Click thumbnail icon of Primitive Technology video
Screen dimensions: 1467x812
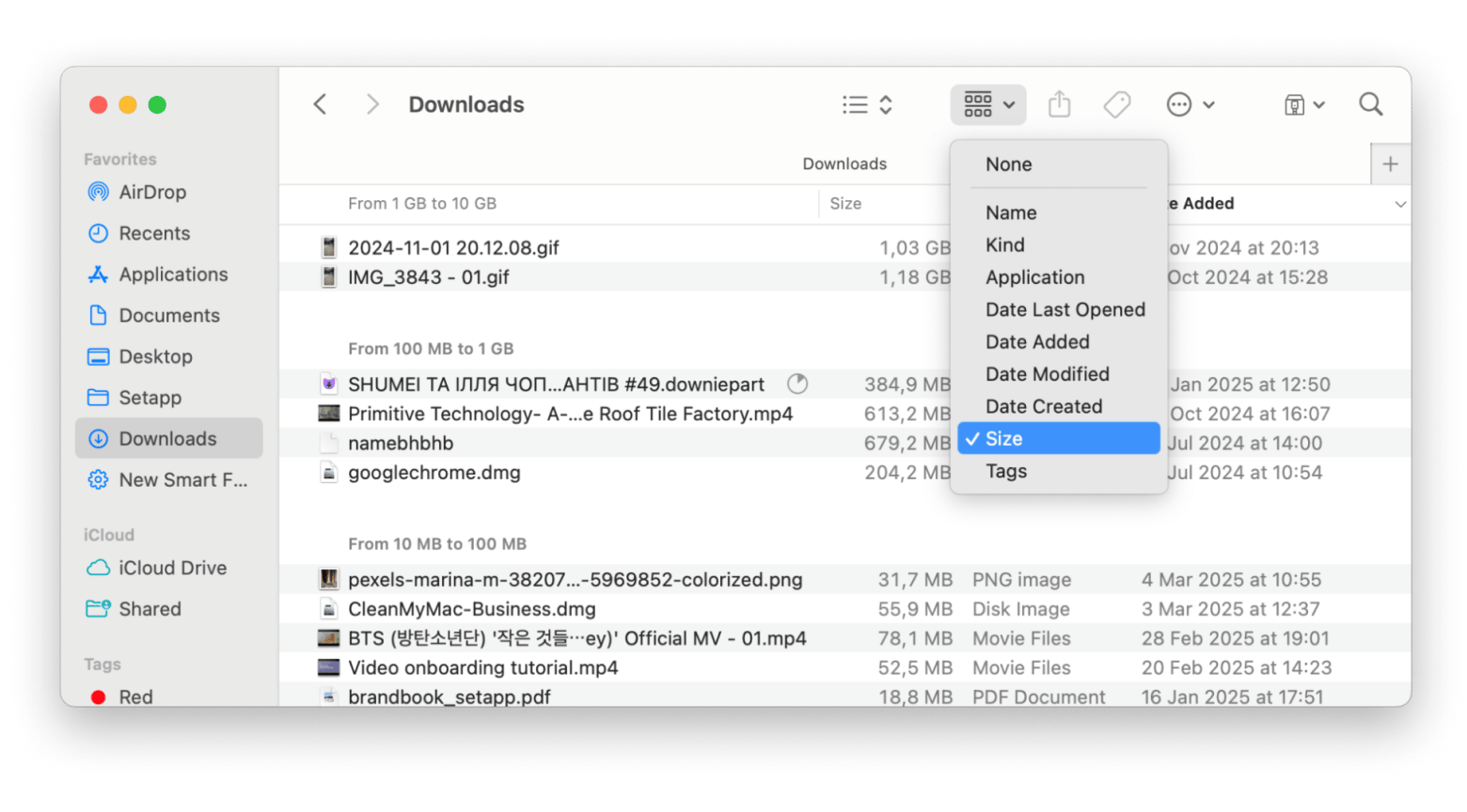[328, 414]
